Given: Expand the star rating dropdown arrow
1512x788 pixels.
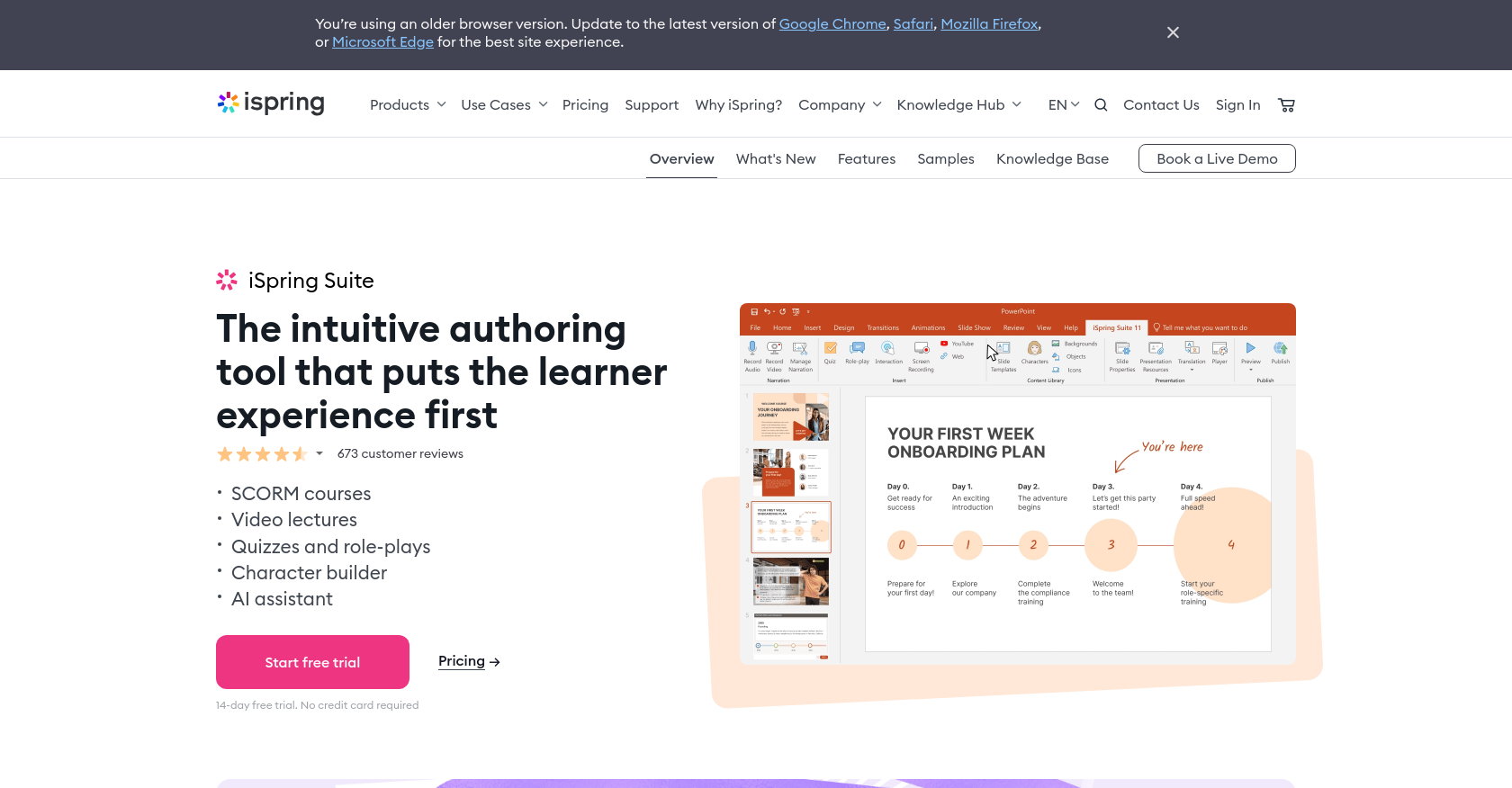Looking at the screenshot, I should [319, 454].
